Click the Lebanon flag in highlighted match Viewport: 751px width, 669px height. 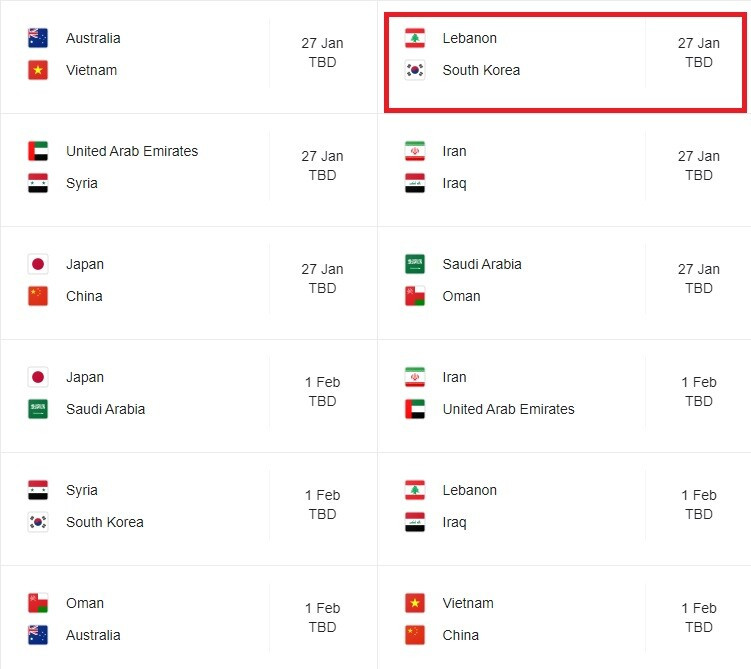point(415,38)
